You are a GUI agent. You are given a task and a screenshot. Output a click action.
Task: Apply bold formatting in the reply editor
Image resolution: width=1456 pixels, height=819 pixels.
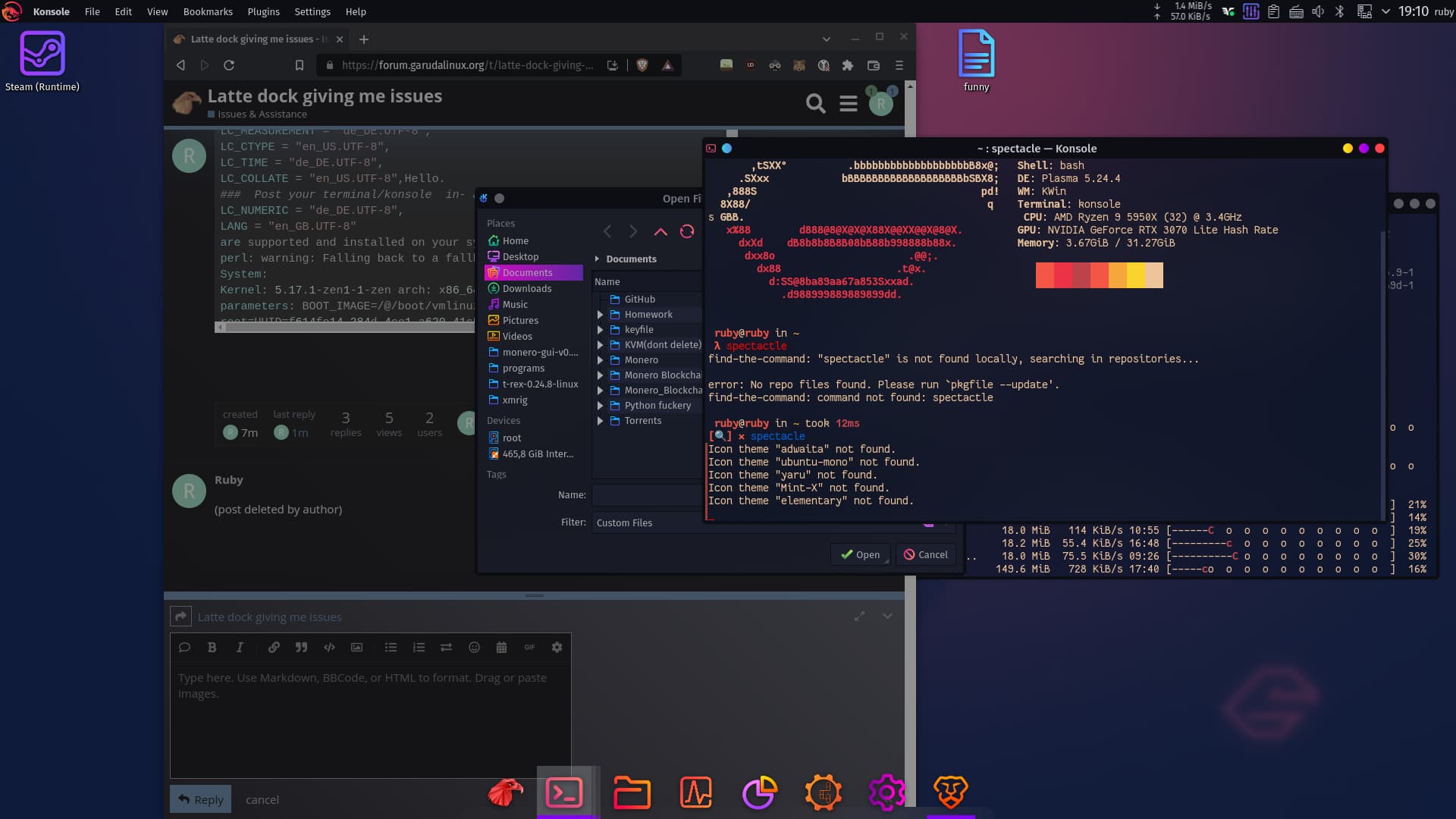212,647
